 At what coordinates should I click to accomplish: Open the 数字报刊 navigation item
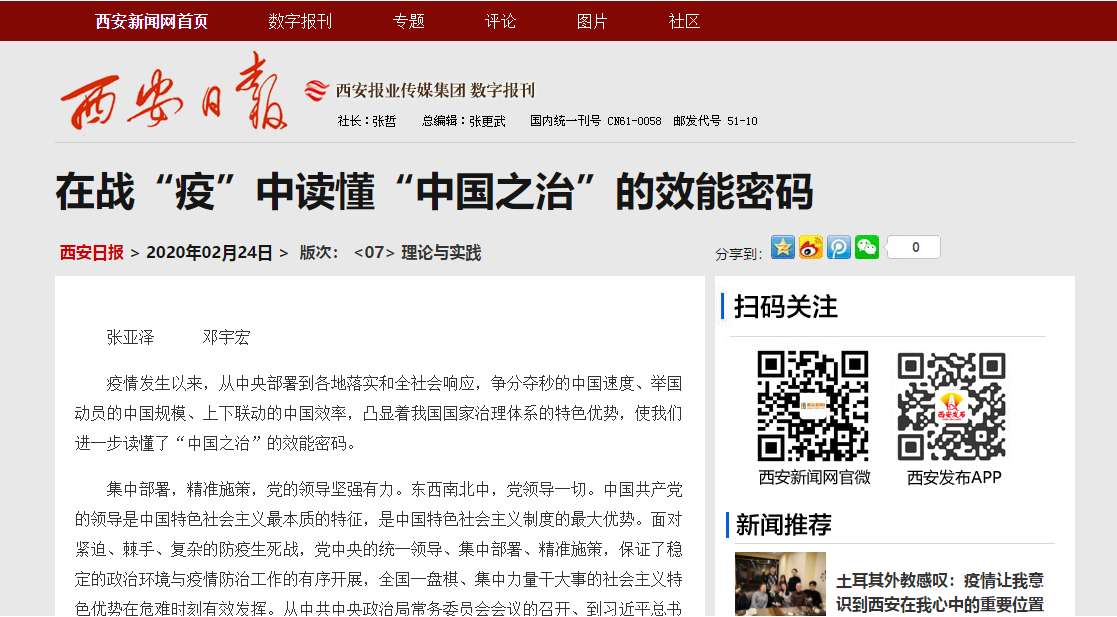[x=300, y=21]
